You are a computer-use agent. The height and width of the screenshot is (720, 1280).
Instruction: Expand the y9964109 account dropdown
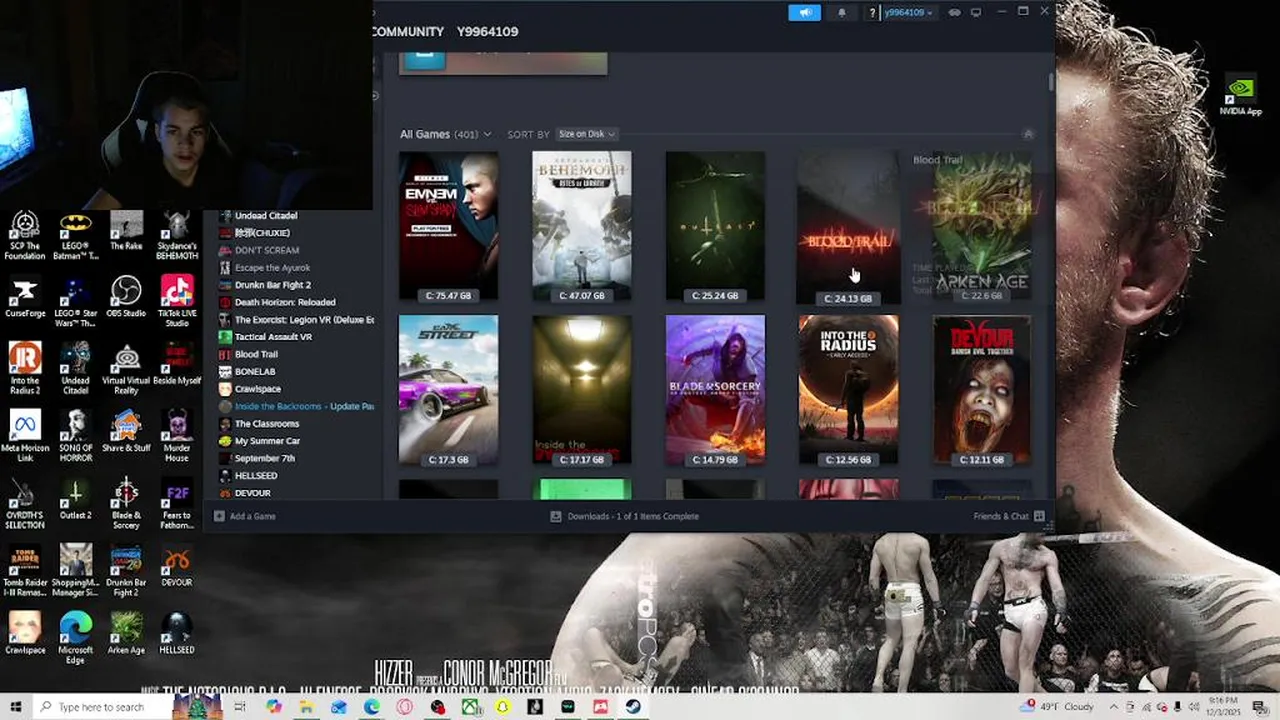(908, 12)
